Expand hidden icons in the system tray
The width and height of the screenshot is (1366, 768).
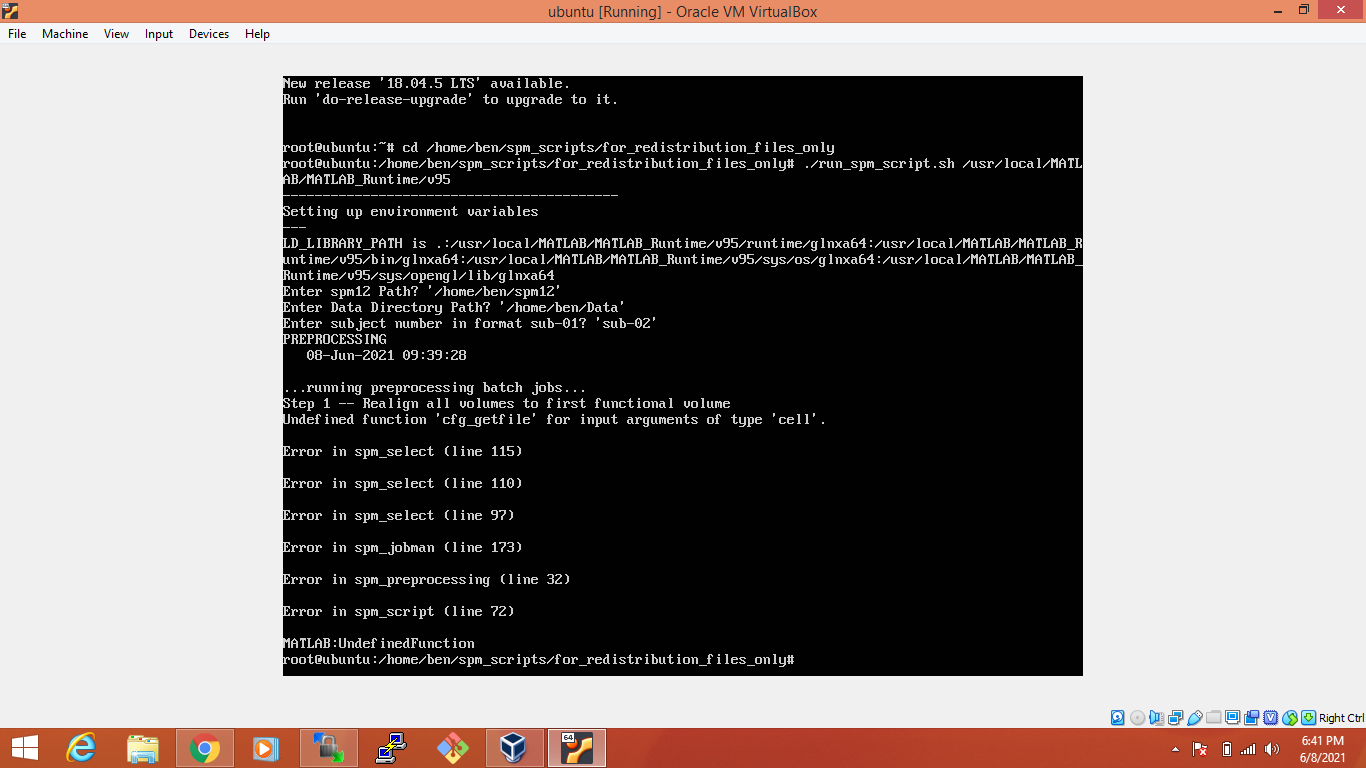click(1176, 748)
